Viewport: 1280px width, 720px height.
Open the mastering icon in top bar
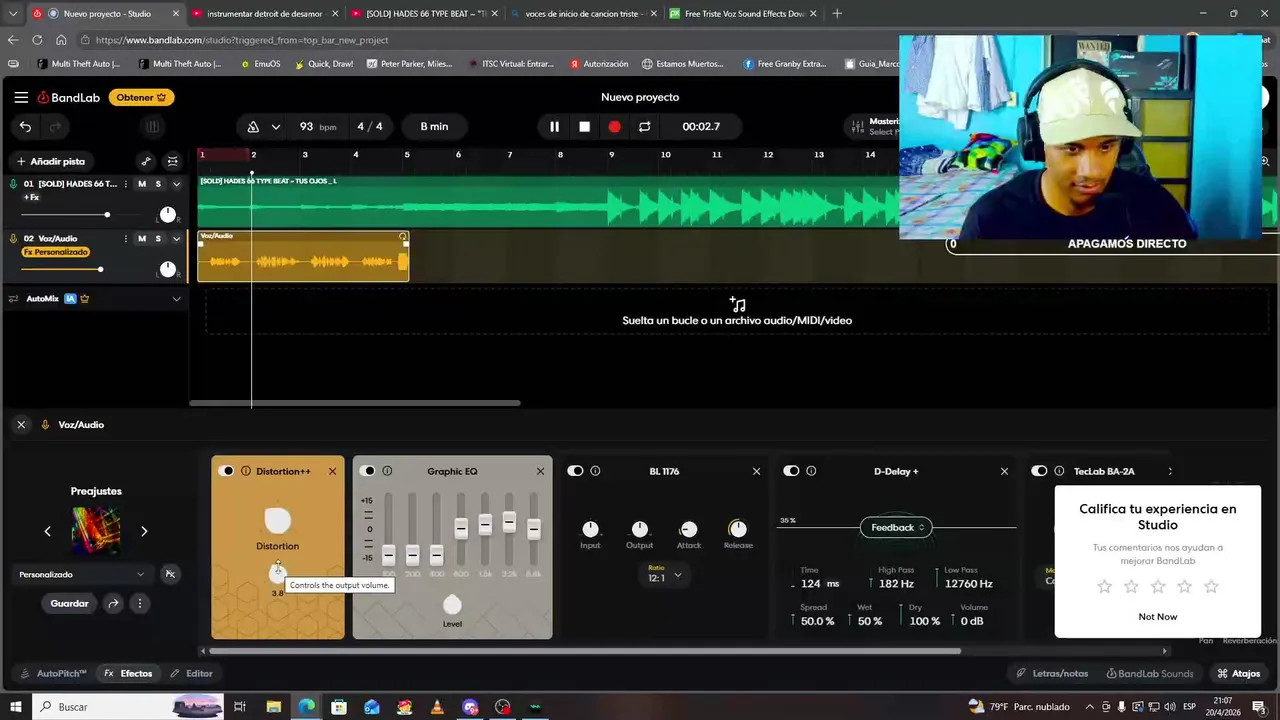pyautogui.click(x=857, y=127)
